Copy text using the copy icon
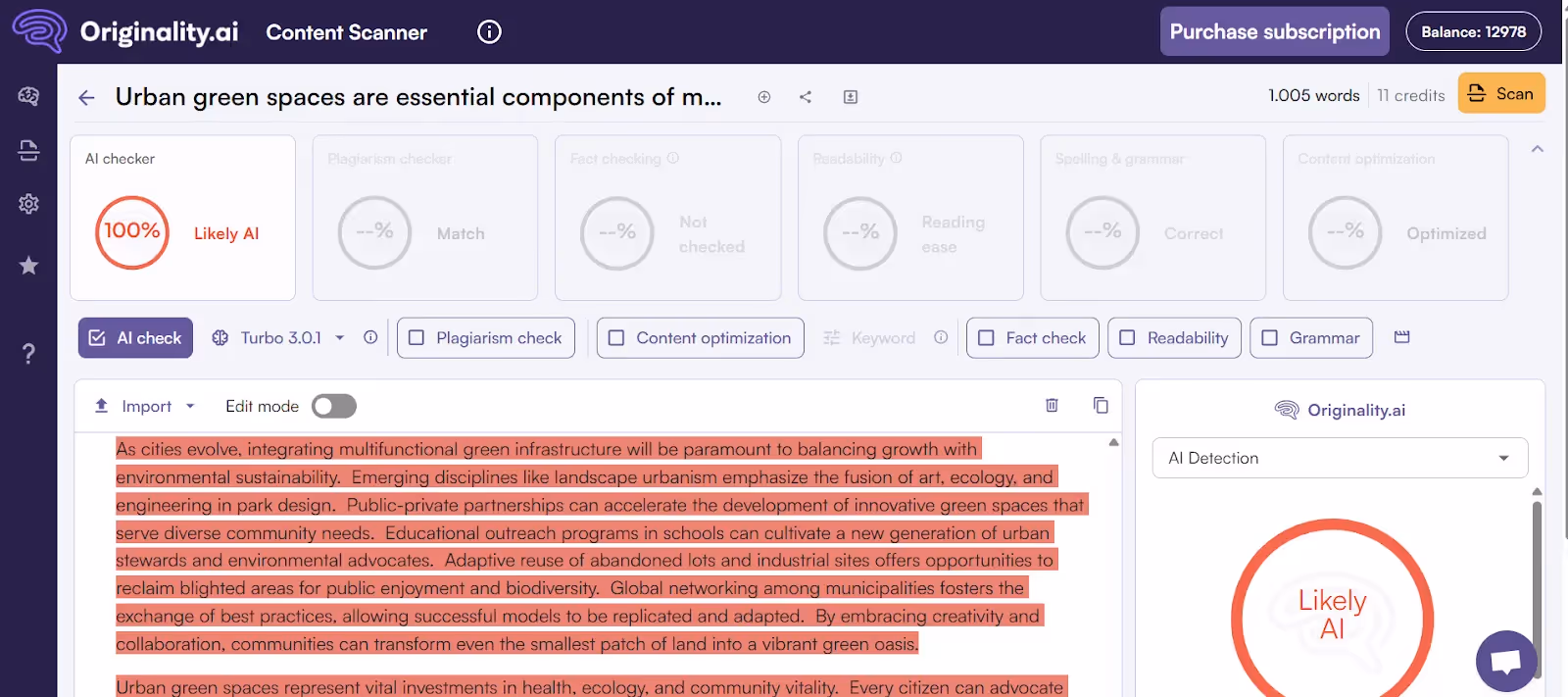 coord(1101,405)
